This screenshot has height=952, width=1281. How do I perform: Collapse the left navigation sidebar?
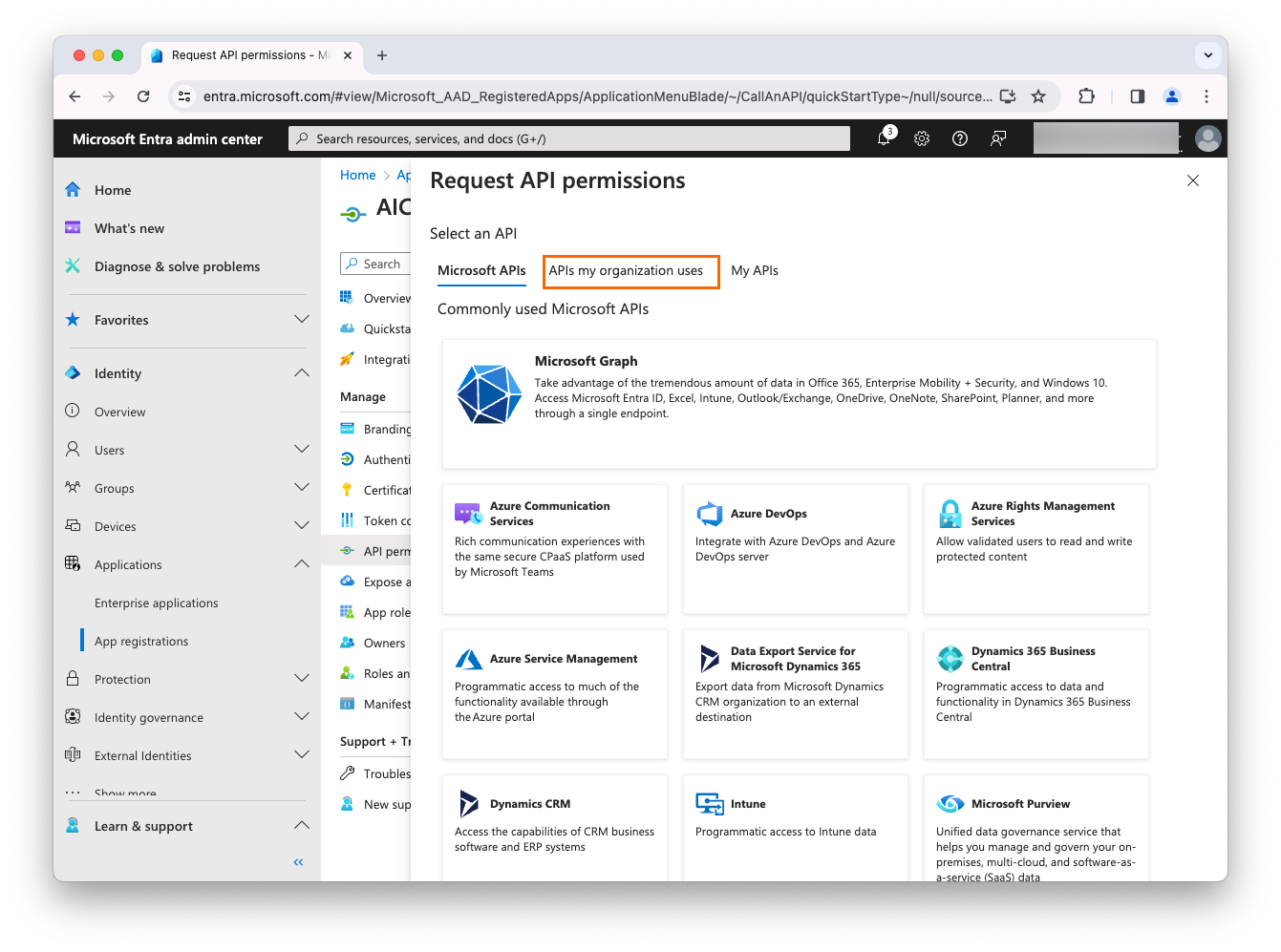point(297,861)
